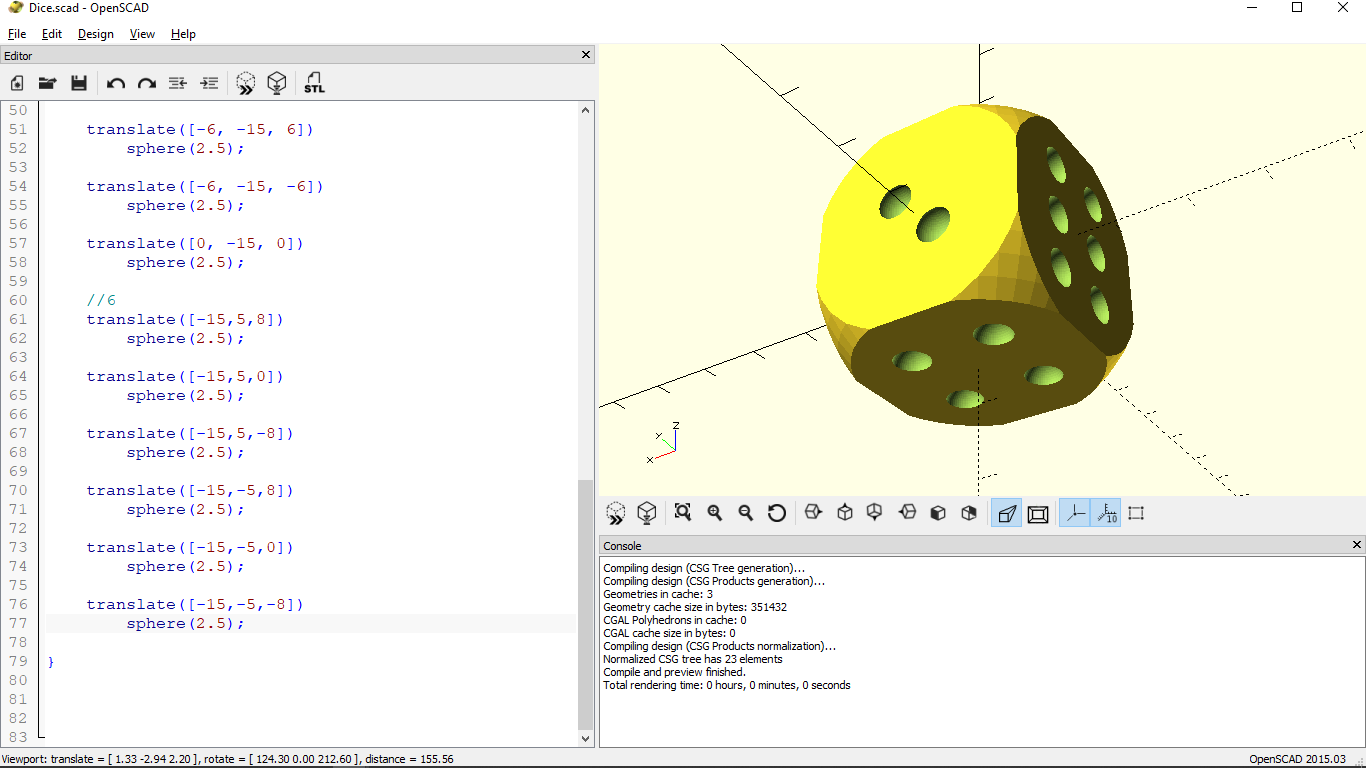Click the "OpenSCAD 2015.03" status bar label
This screenshot has height=768, width=1366.
coord(1298,759)
